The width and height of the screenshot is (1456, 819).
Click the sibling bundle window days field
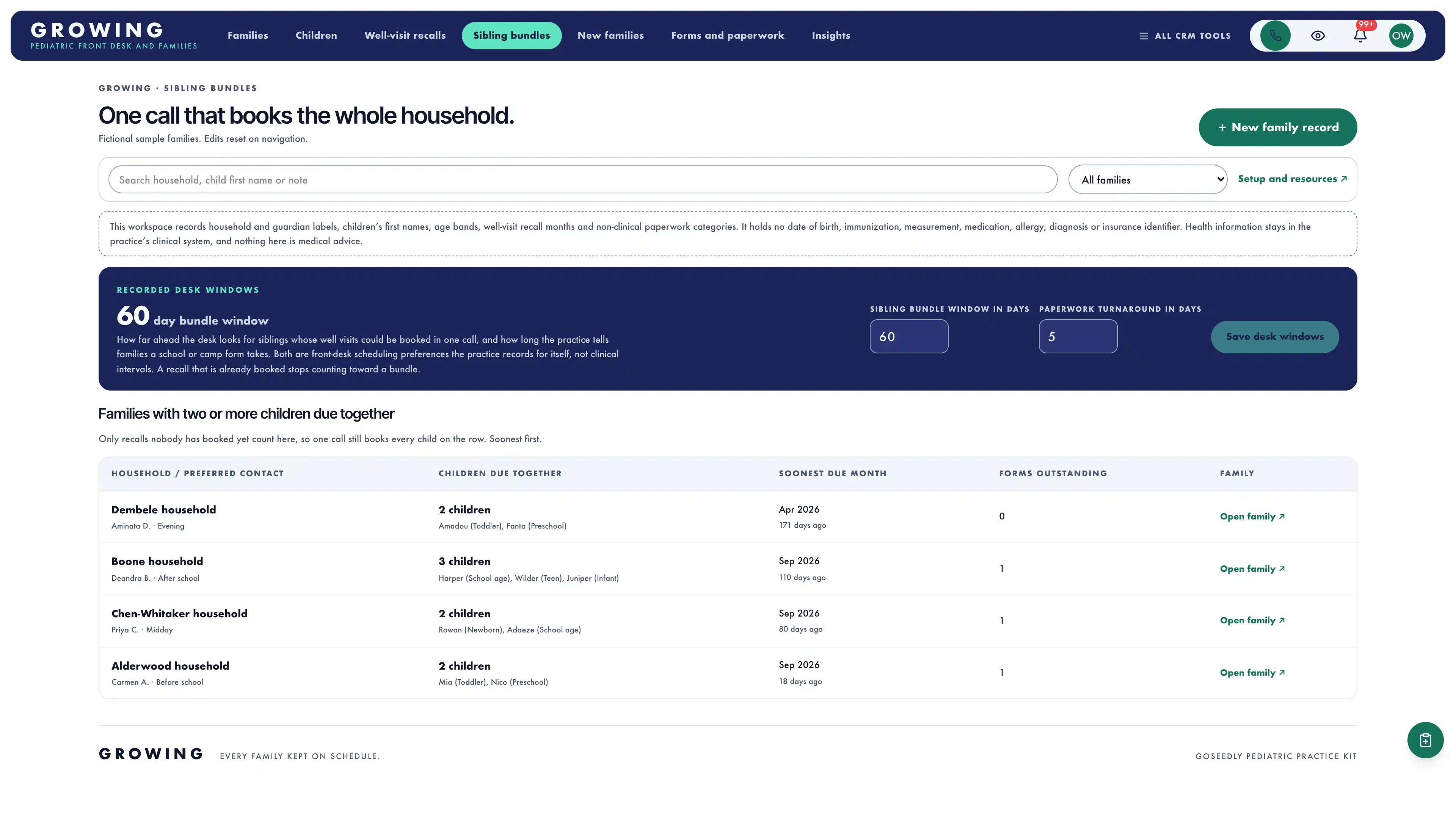(x=908, y=336)
